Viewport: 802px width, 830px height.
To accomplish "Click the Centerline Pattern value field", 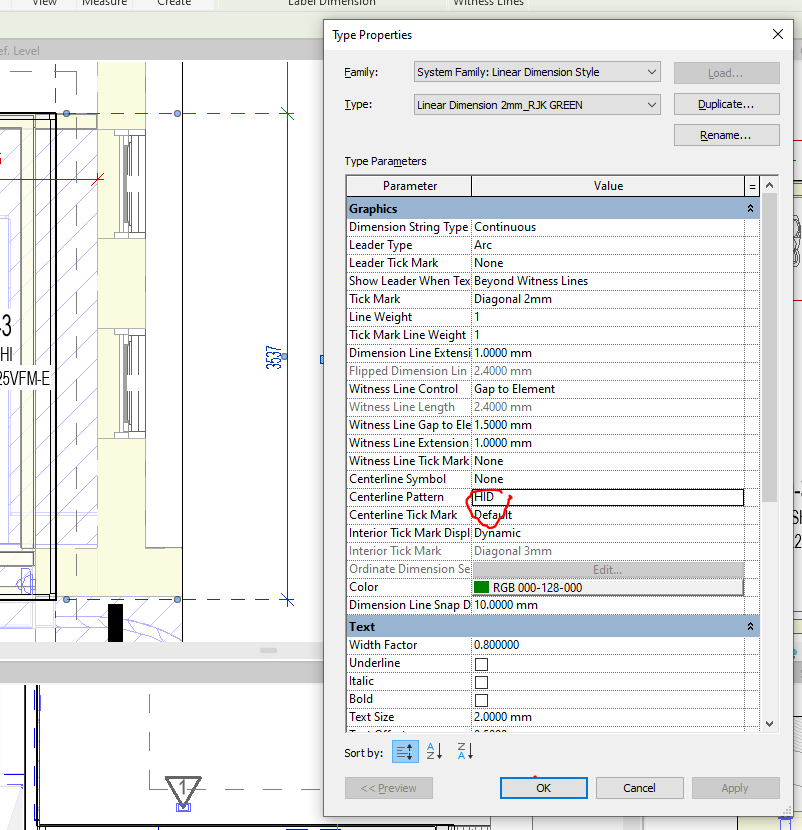I will [608, 497].
